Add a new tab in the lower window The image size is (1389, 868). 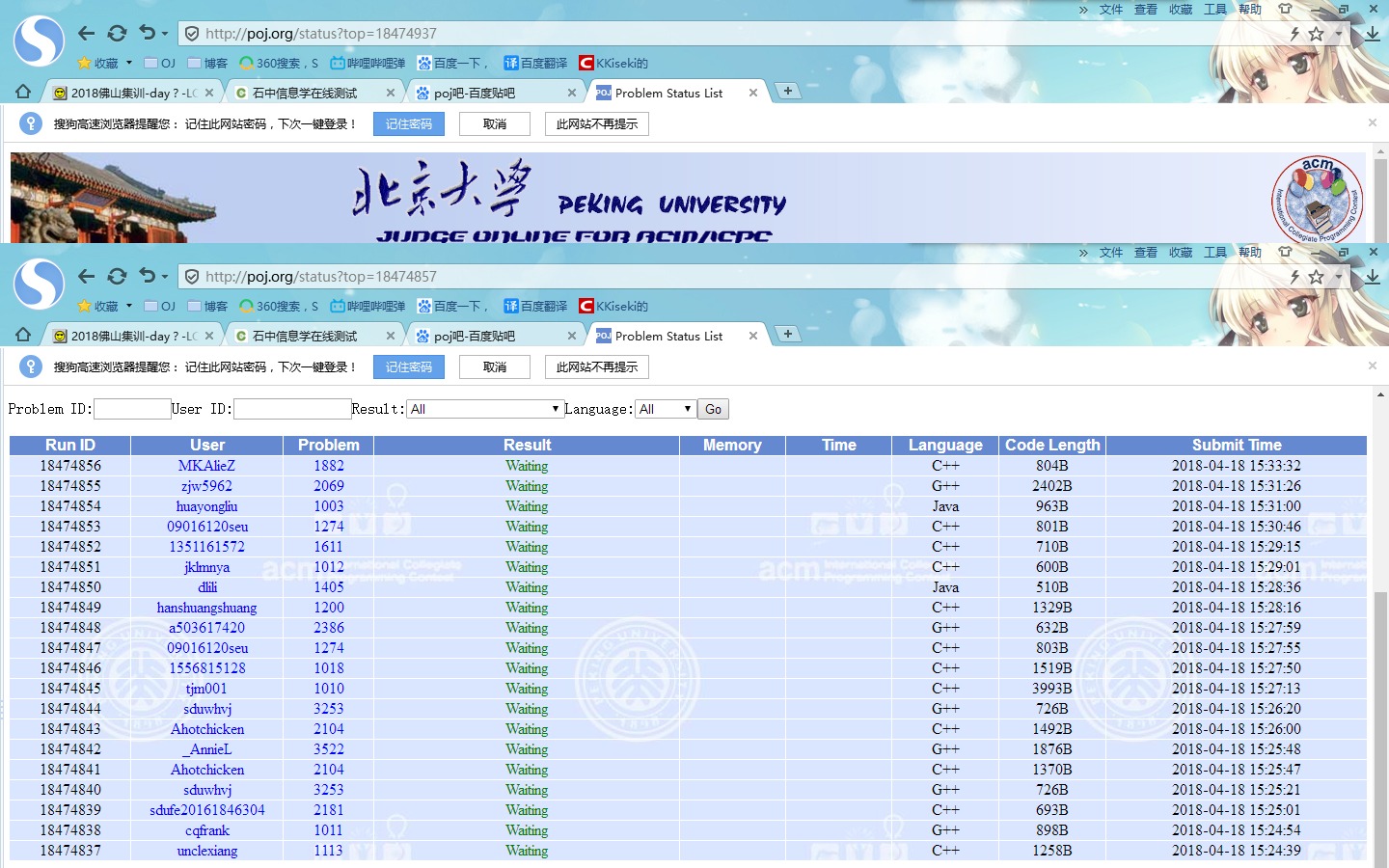(x=788, y=334)
